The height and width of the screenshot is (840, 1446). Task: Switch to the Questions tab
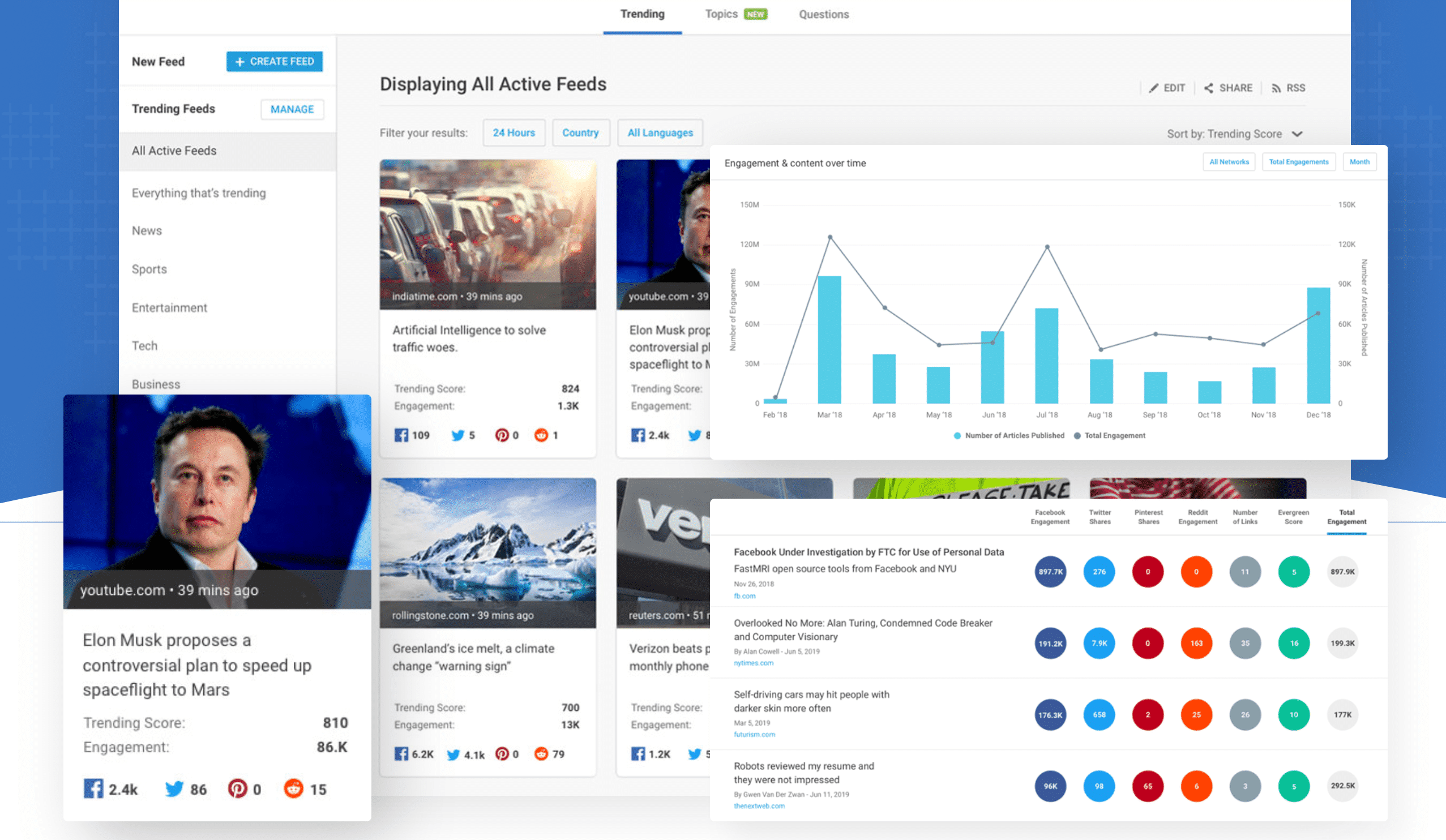(x=823, y=14)
